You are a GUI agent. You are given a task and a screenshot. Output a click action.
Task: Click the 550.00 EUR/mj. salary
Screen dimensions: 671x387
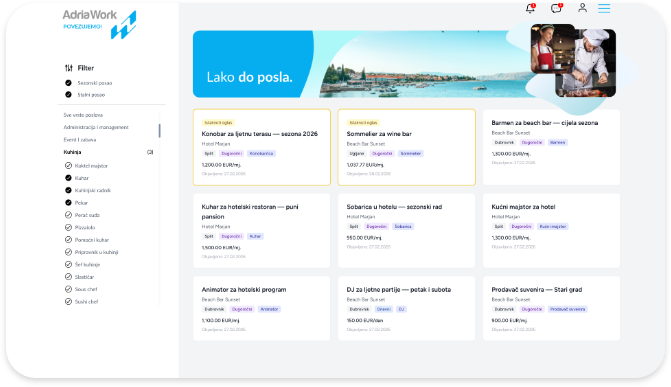364,238
